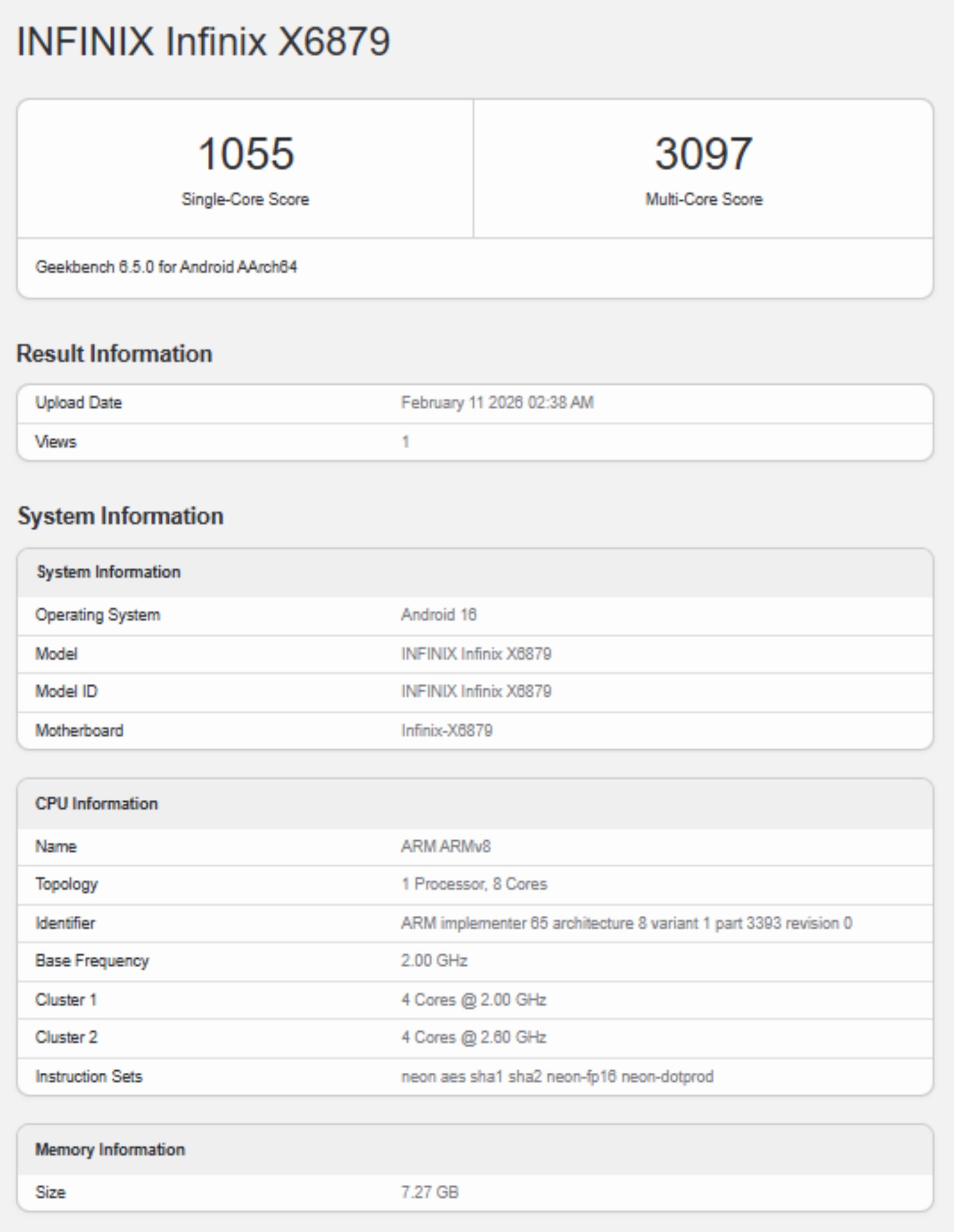Click the INFINIX Infinix X6879 page title
Screen dimensions: 954x1232
click(x=203, y=42)
